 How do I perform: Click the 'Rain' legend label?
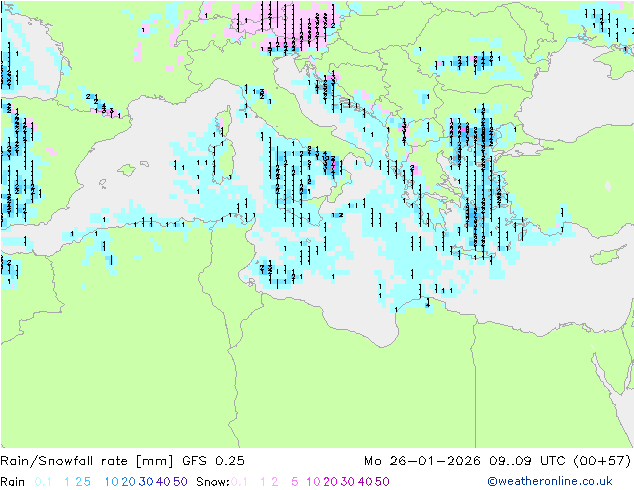pyautogui.click(x=13, y=482)
